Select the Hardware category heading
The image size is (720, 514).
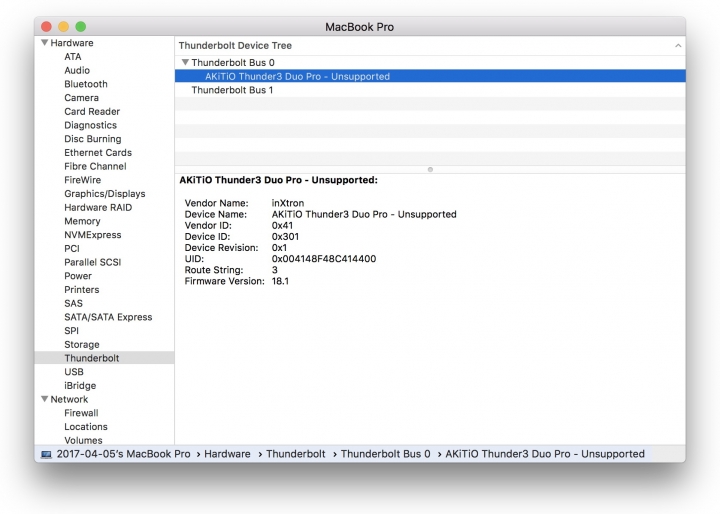[x=72, y=43]
